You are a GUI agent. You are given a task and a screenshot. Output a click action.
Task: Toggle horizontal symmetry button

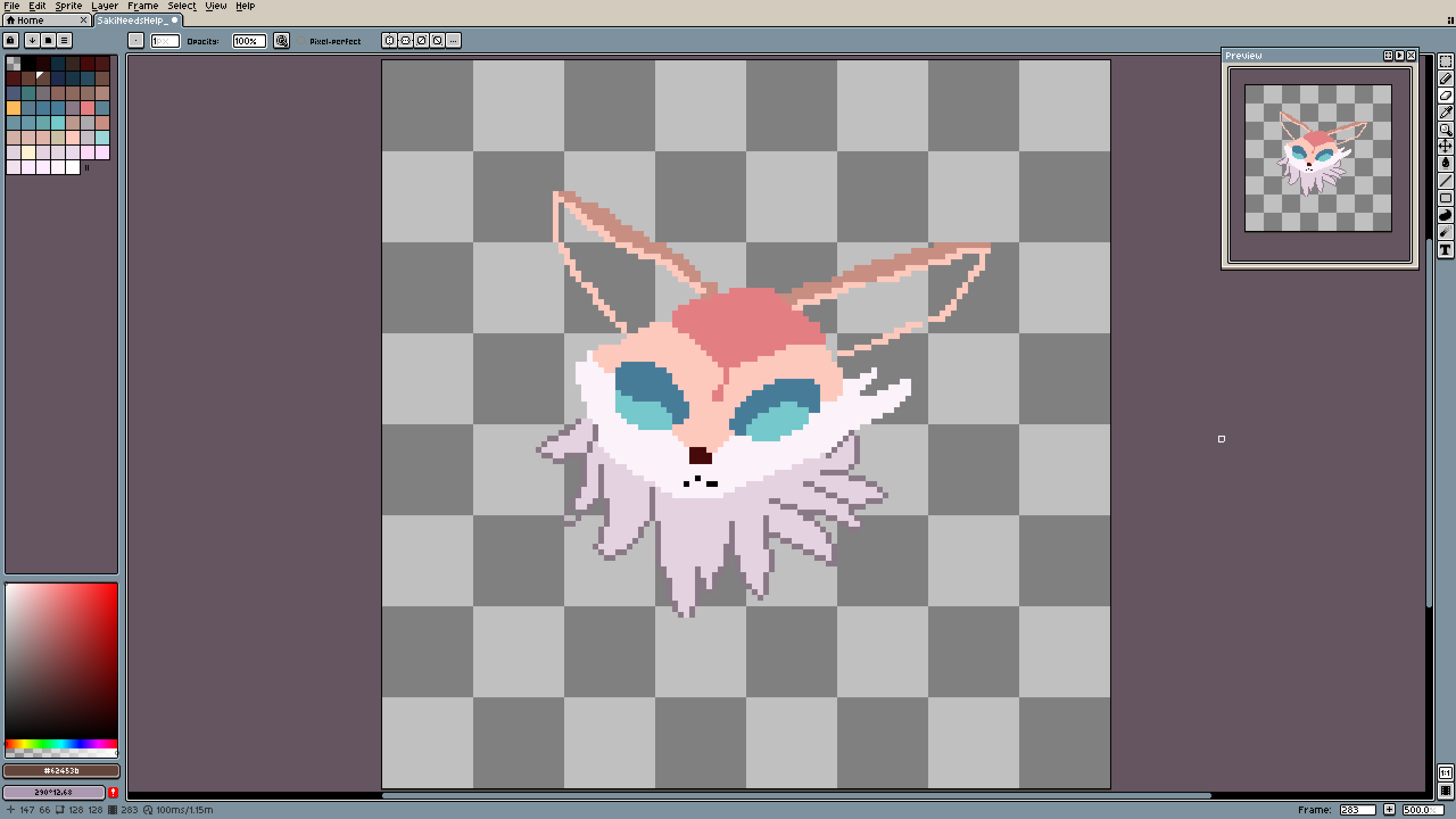[390, 40]
